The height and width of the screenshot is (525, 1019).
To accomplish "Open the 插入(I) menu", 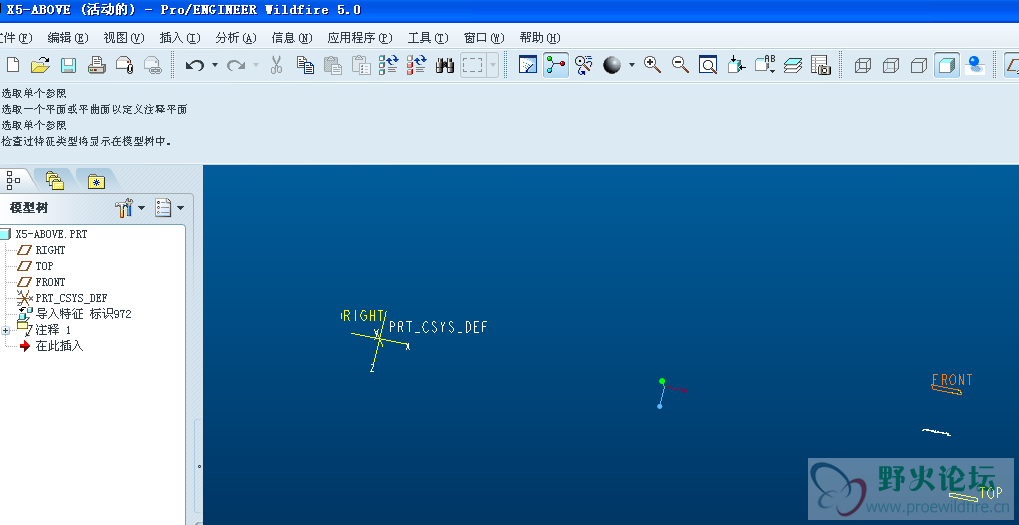I will point(180,38).
